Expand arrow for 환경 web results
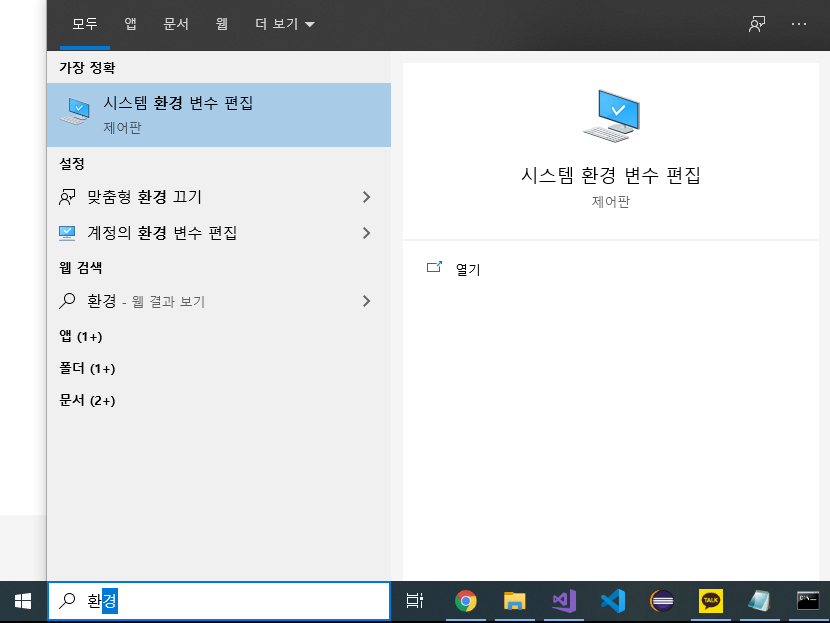Image resolution: width=830 pixels, height=623 pixels. click(x=366, y=301)
